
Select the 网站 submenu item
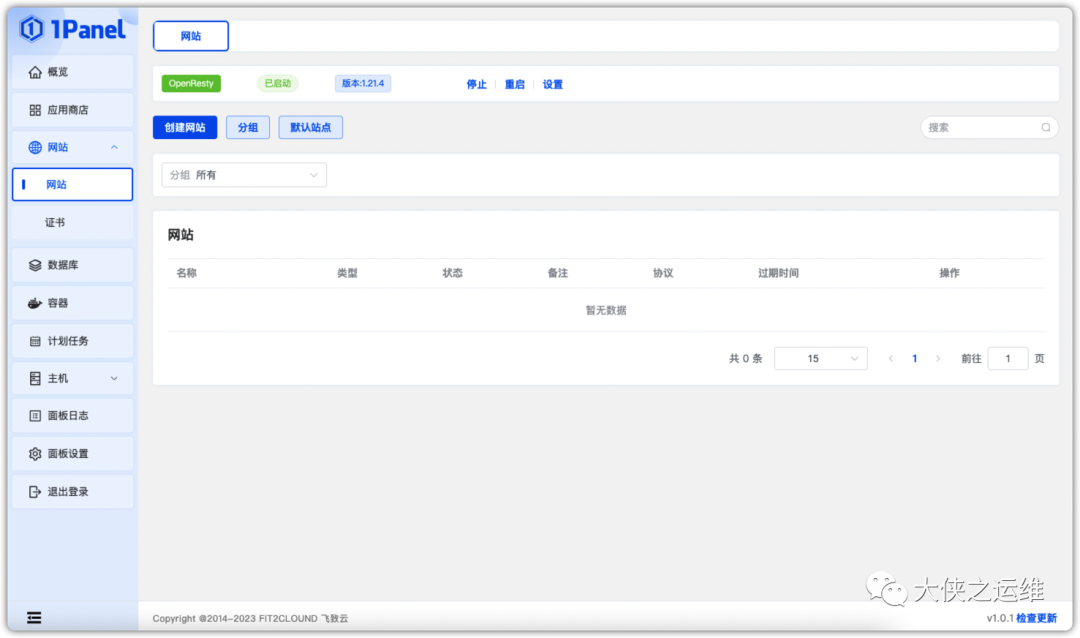pyautogui.click(x=72, y=185)
